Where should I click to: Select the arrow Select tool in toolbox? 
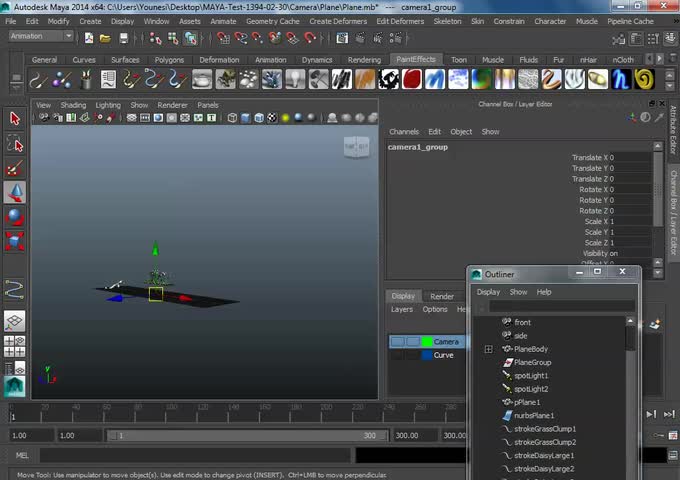14,118
